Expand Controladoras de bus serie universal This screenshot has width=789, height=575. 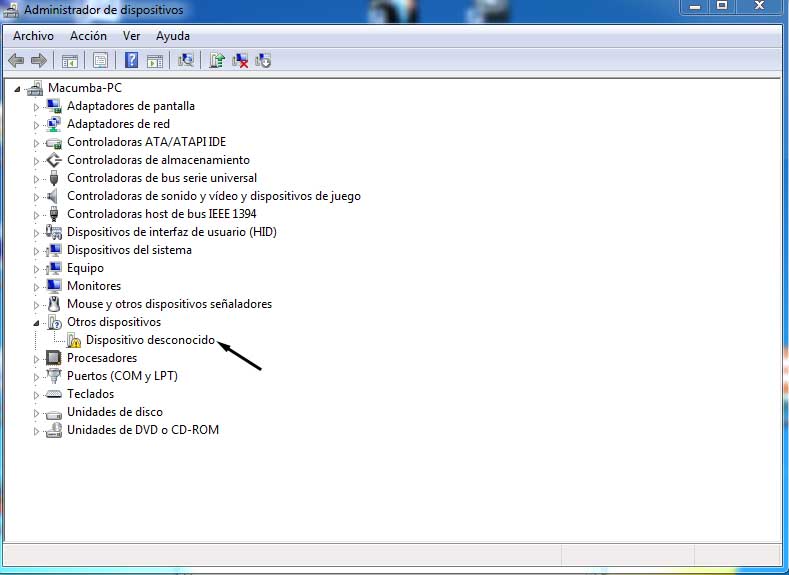click(36, 179)
